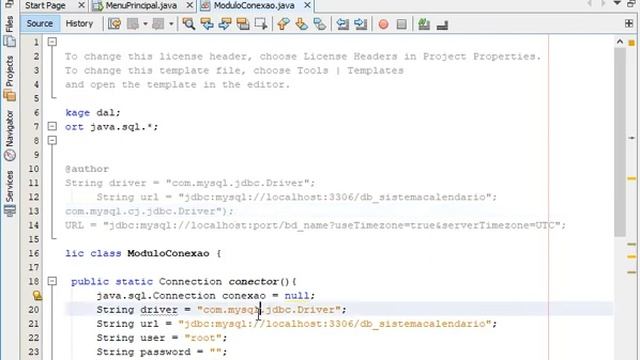Click the @author tag on line 10

click(87, 169)
